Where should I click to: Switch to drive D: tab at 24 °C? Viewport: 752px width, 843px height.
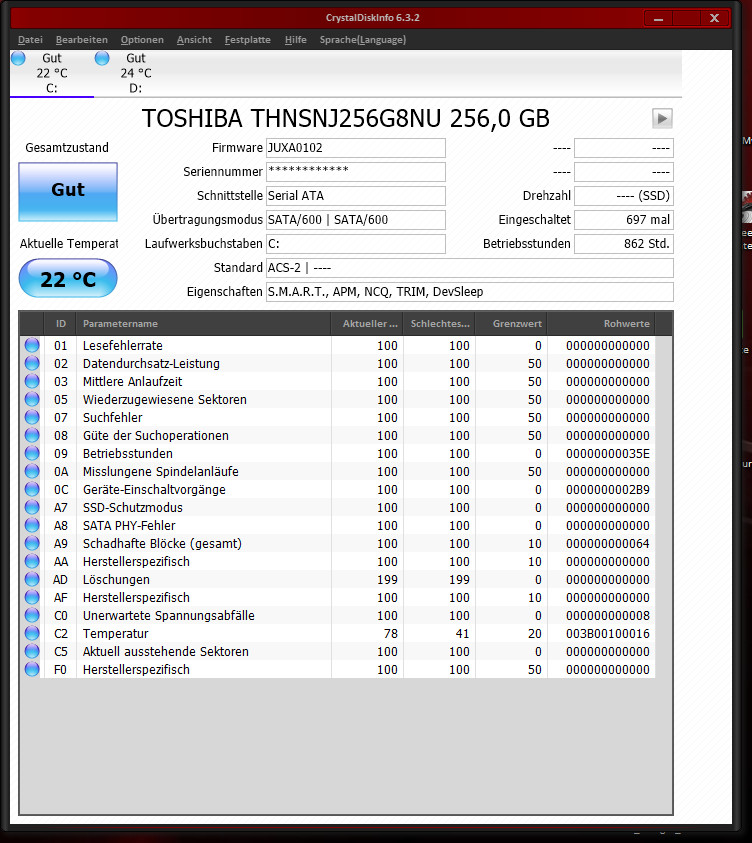[136, 73]
